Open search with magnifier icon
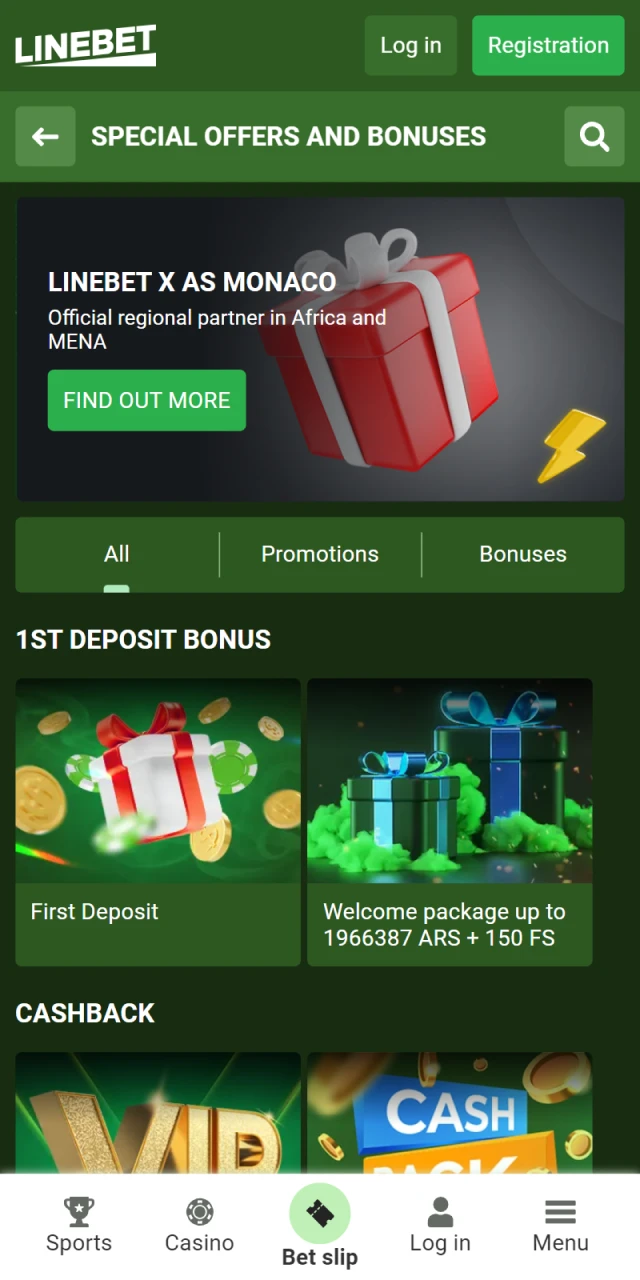640x1280 pixels. coord(595,137)
